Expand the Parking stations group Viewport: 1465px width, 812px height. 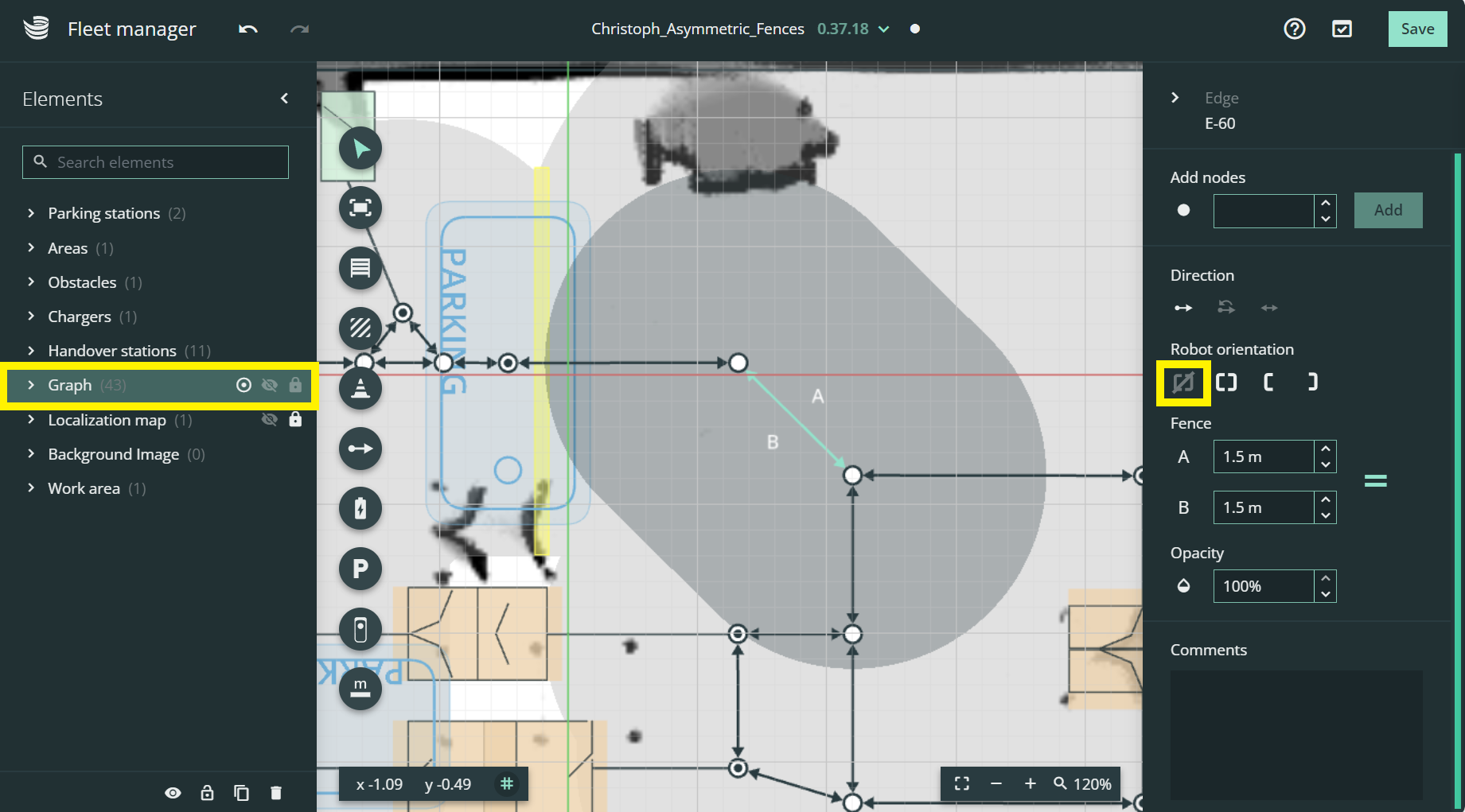(x=31, y=213)
